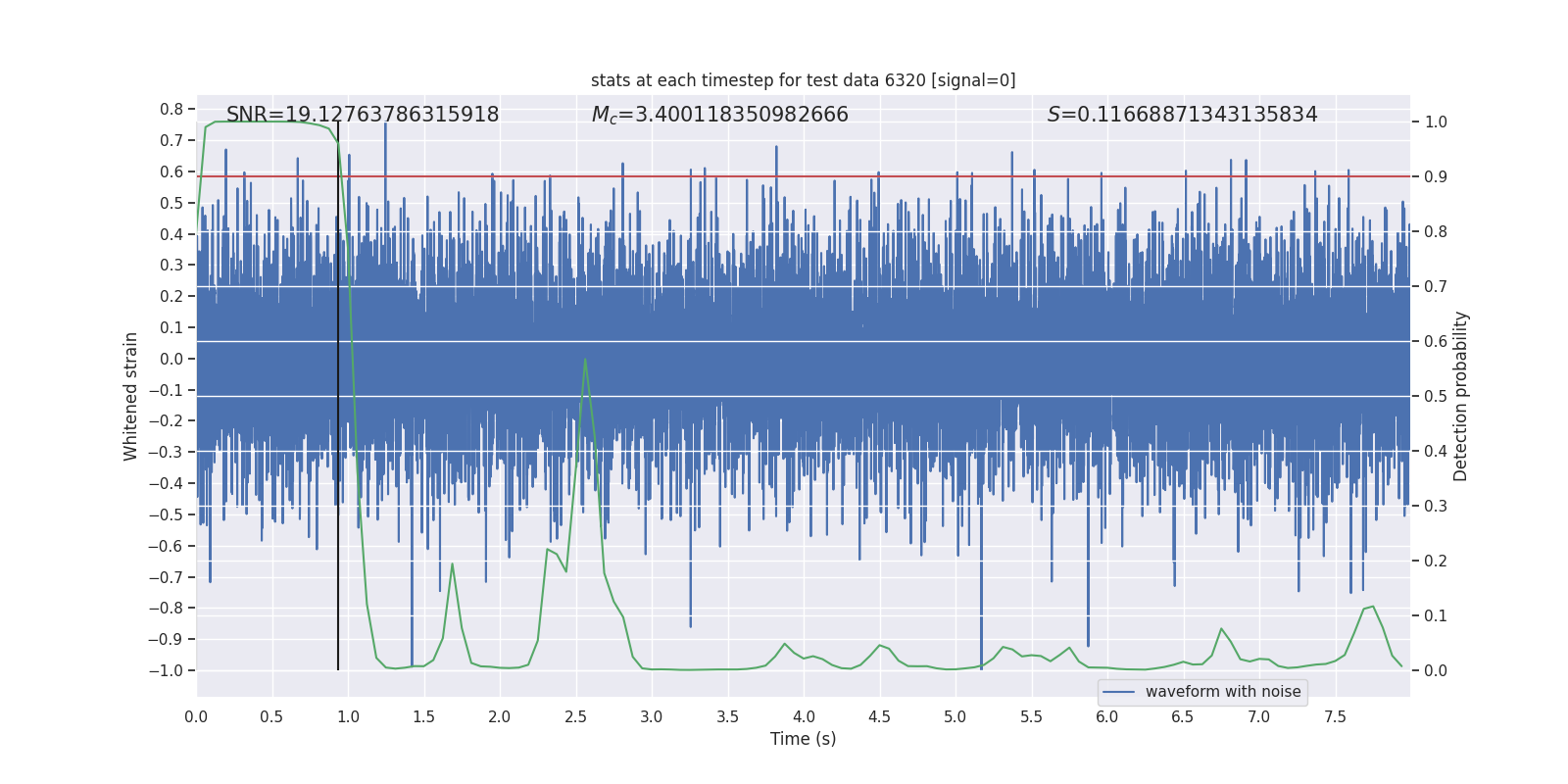Click the left axis tick label −0.7
The image size is (1568, 784).
(166, 577)
